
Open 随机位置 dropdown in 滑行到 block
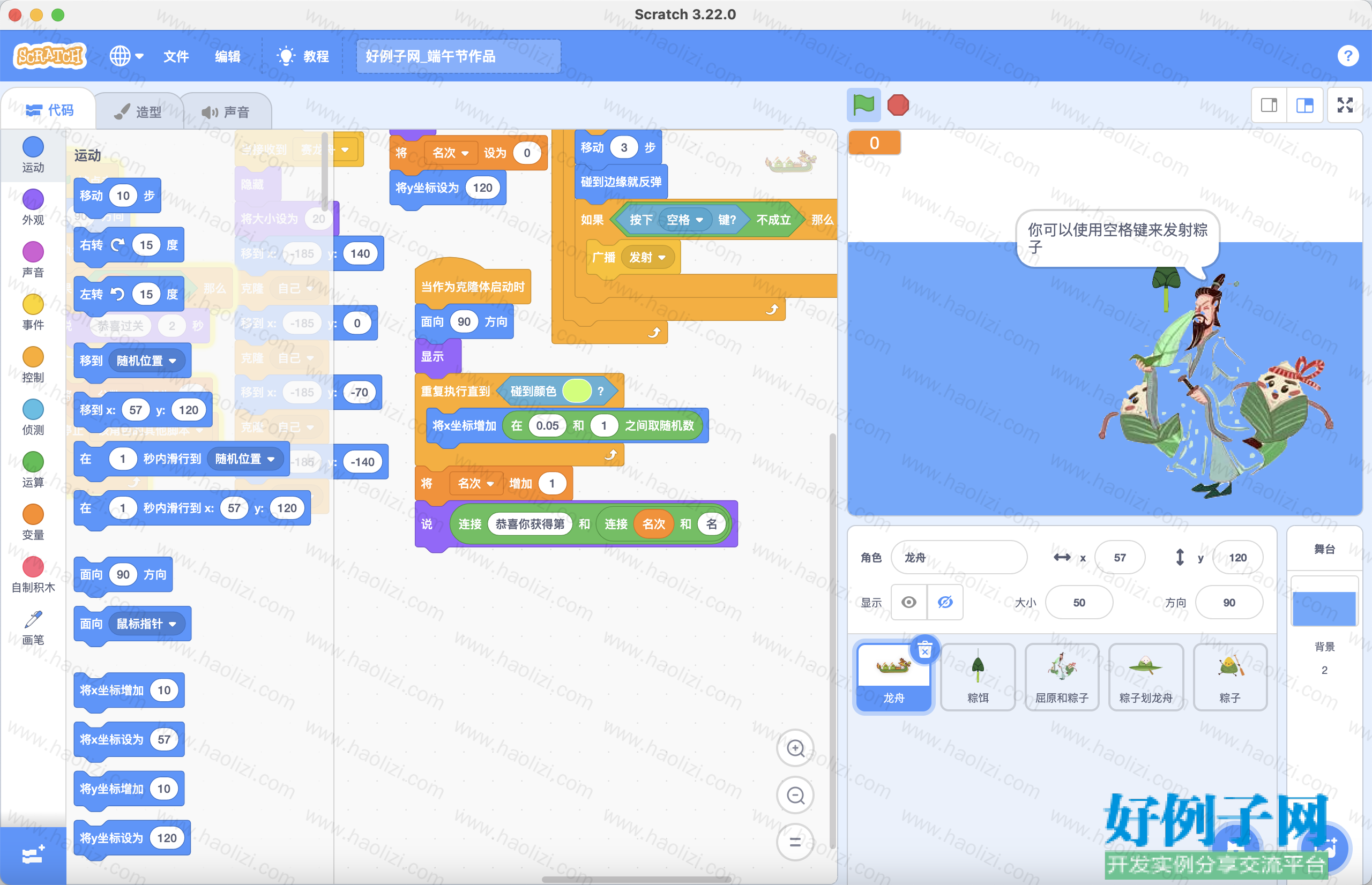click(245, 459)
